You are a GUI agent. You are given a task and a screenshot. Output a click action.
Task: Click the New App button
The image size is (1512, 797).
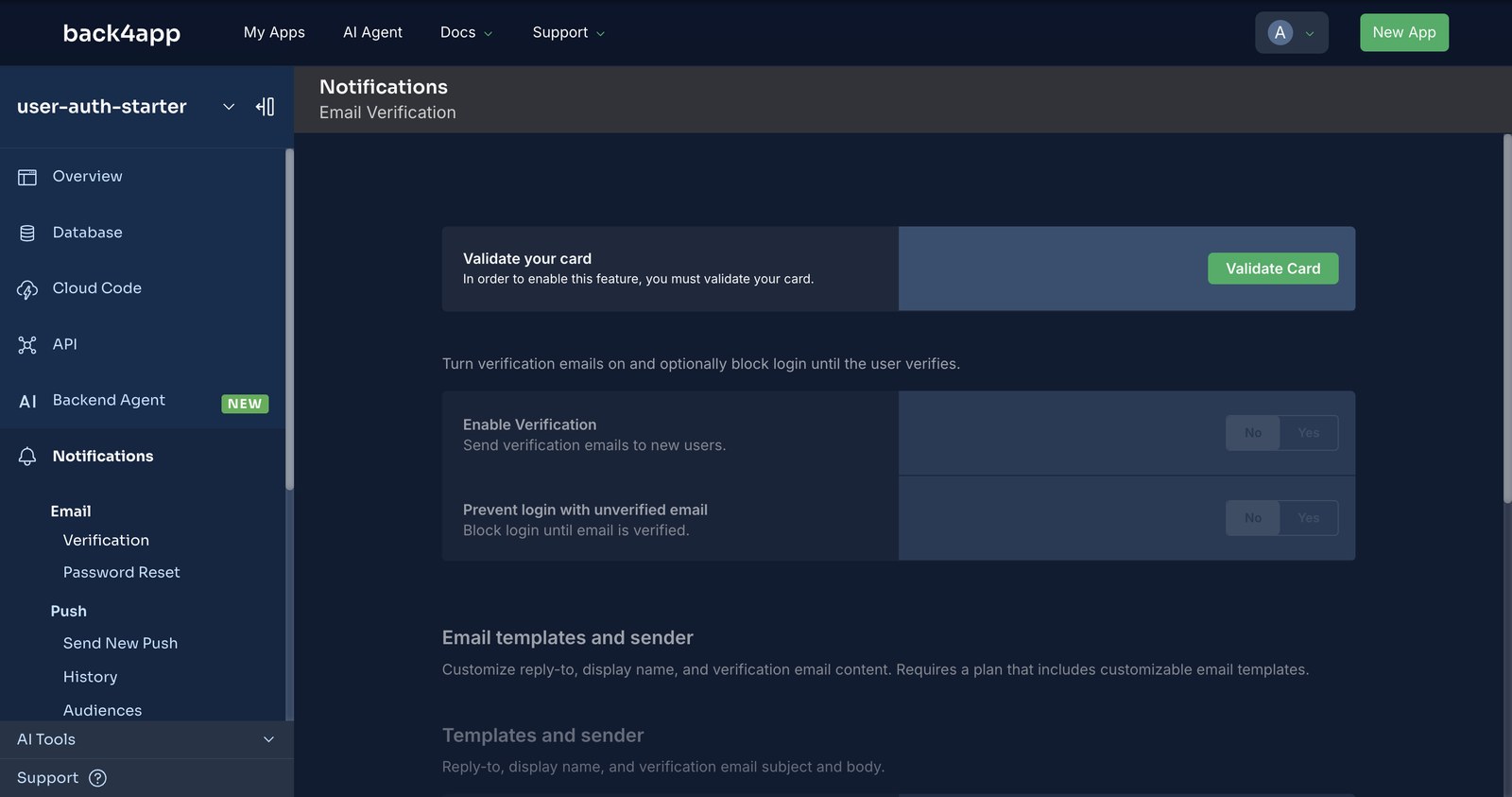[1404, 32]
